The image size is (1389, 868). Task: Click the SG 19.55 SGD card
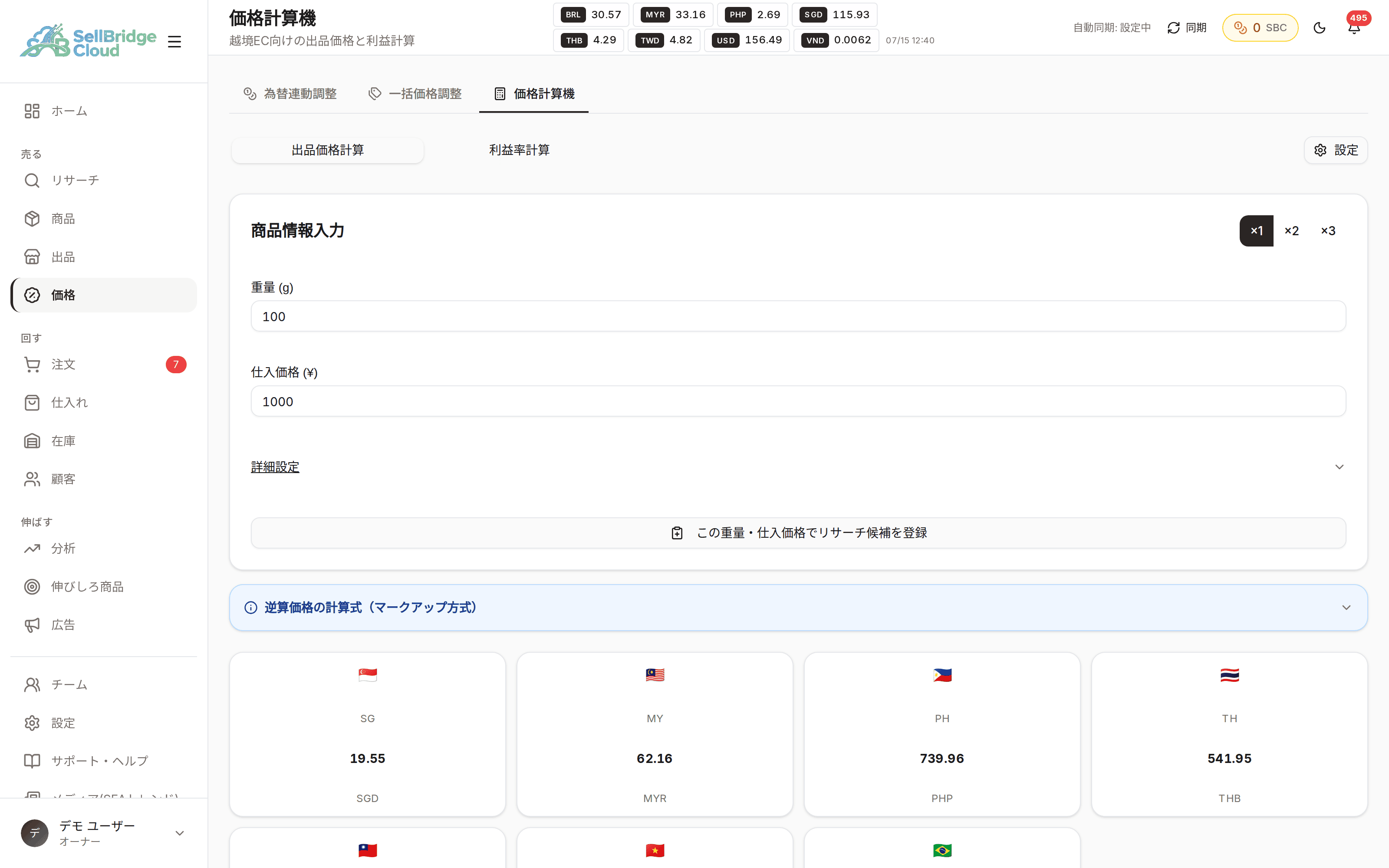pyautogui.click(x=367, y=734)
